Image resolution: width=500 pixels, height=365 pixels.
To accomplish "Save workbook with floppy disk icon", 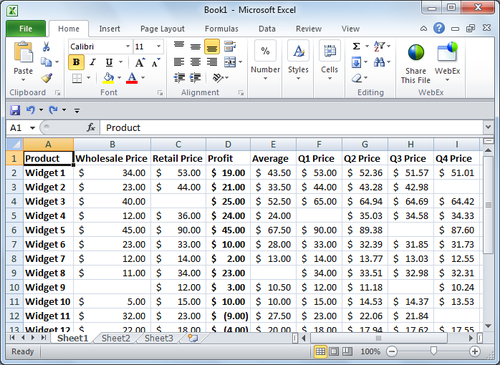I will point(15,110).
